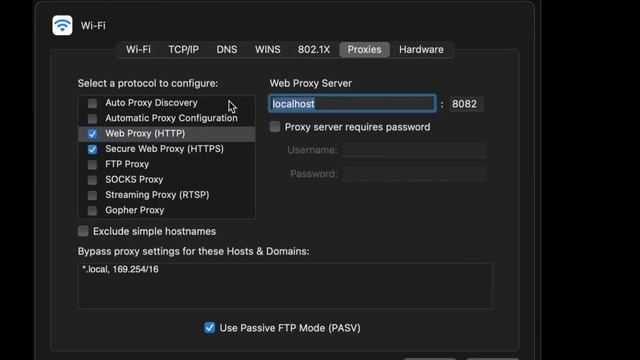The width and height of the screenshot is (640, 360).
Task: Select the DNS tab
Action: 227,49
